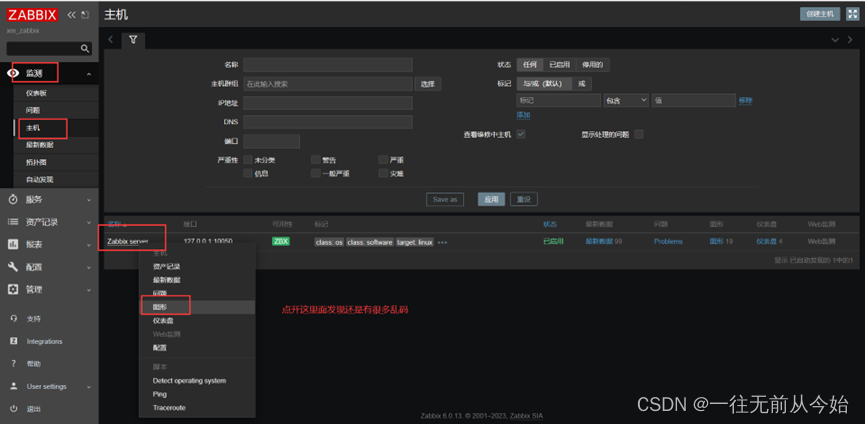The height and width of the screenshot is (424, 865).
Task: Toggle 查看维修中主机 checkbox
Action: coord(521,134)
